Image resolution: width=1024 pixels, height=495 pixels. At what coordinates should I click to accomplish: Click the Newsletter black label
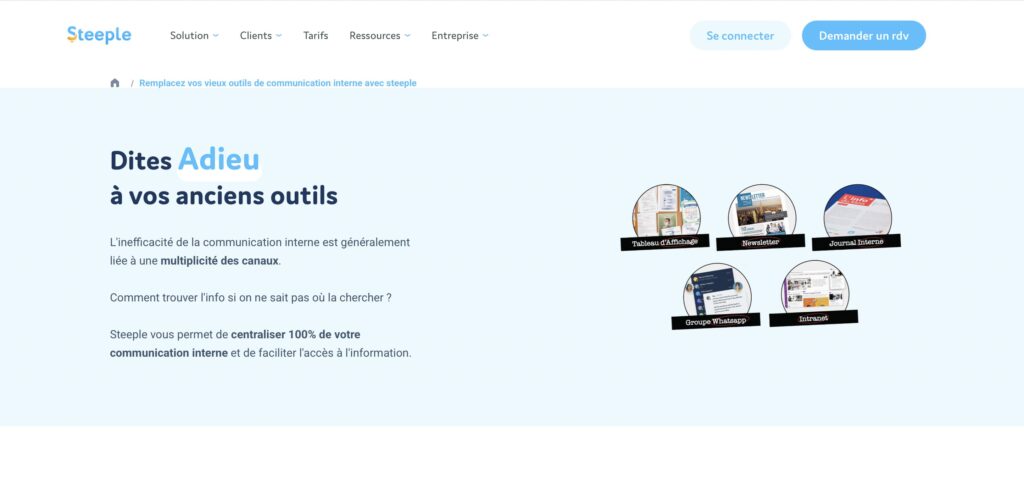pyautogui.click(x=761, y=242)
